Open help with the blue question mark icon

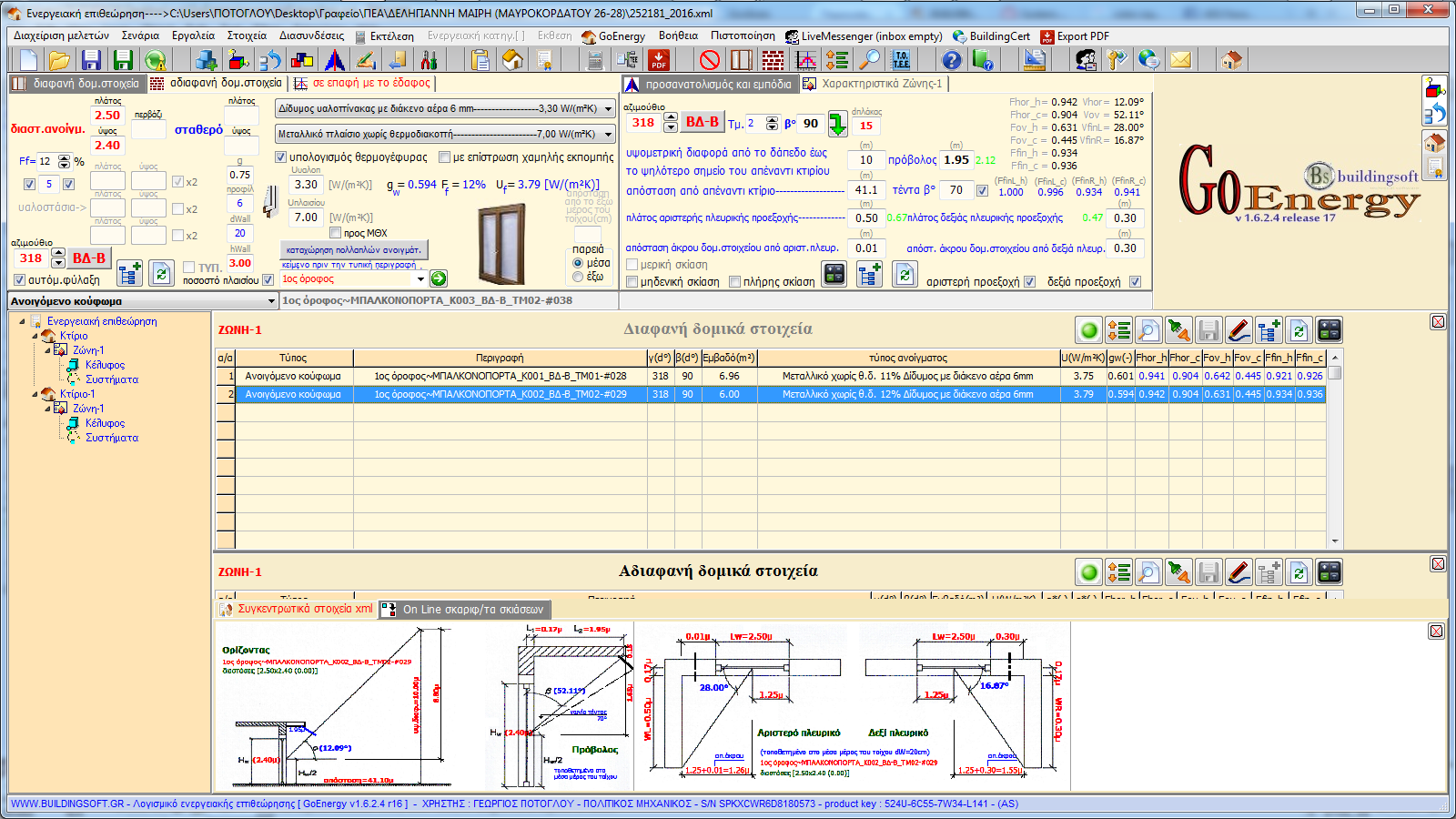(951, 60)
